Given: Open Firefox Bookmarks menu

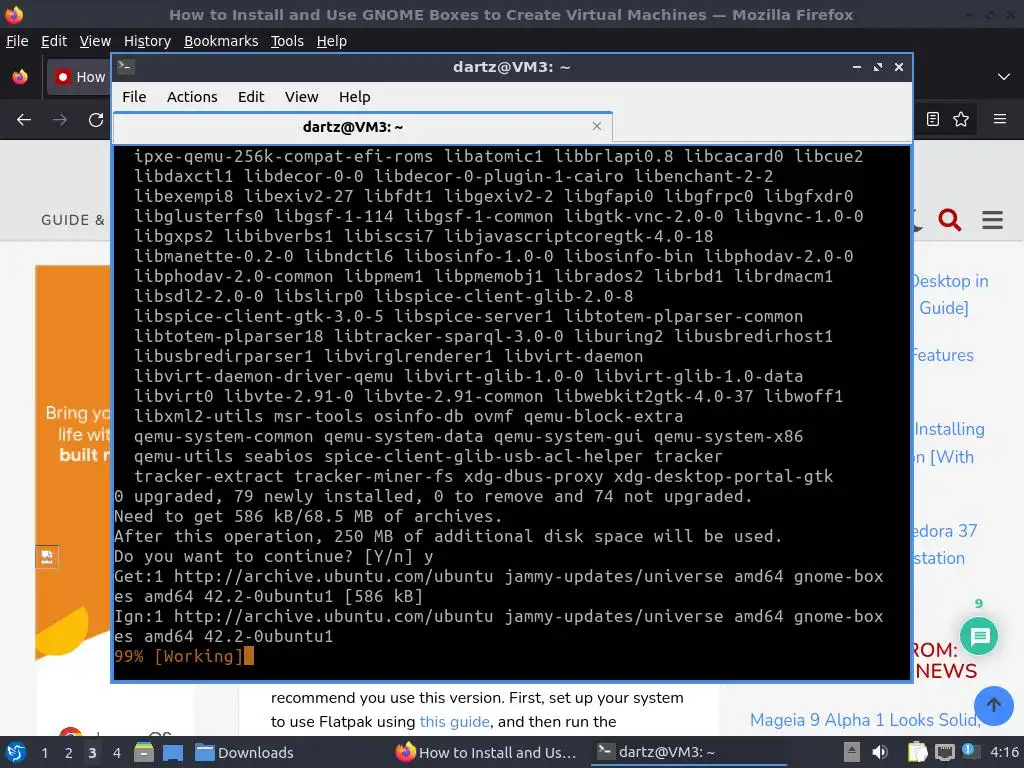Looking at the screenshot, I should (x=221, y=41).
